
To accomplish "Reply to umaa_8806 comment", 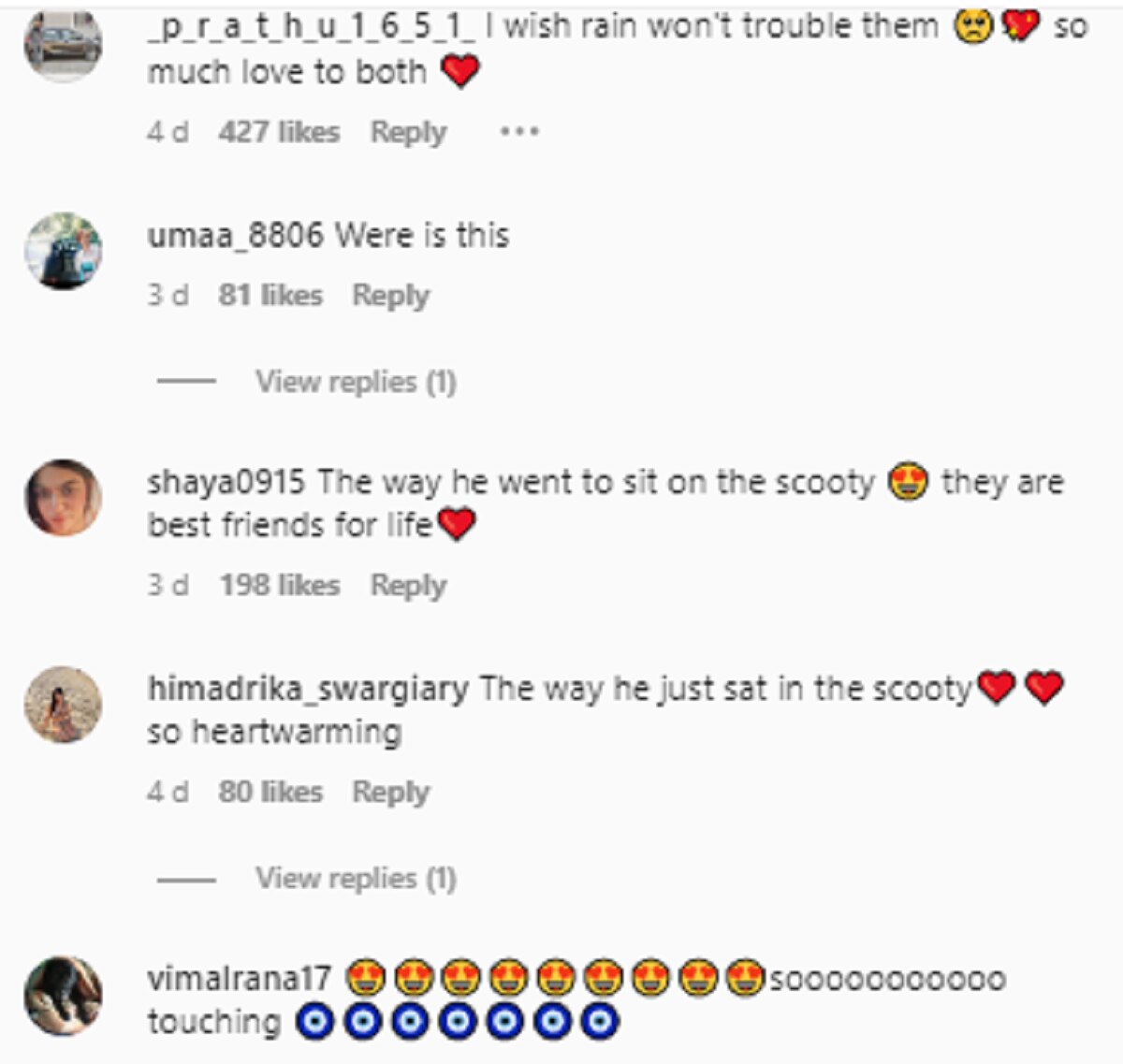I will [390, 296].
